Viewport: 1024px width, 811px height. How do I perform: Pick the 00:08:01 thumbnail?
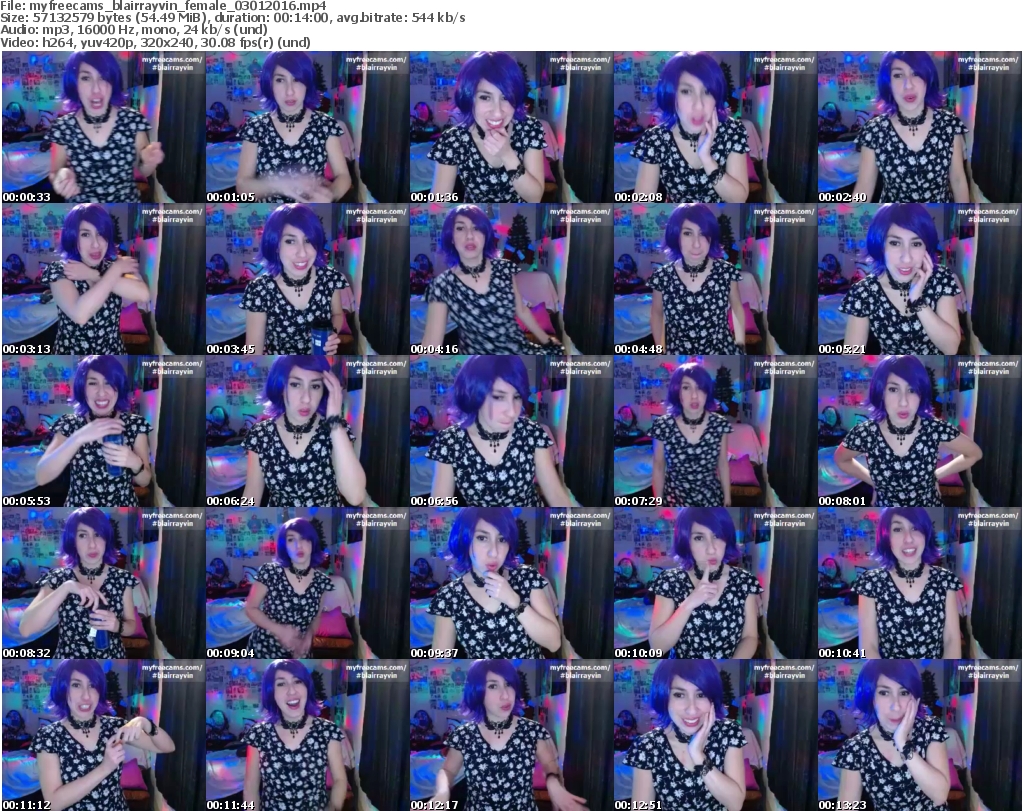pos(920,432)
